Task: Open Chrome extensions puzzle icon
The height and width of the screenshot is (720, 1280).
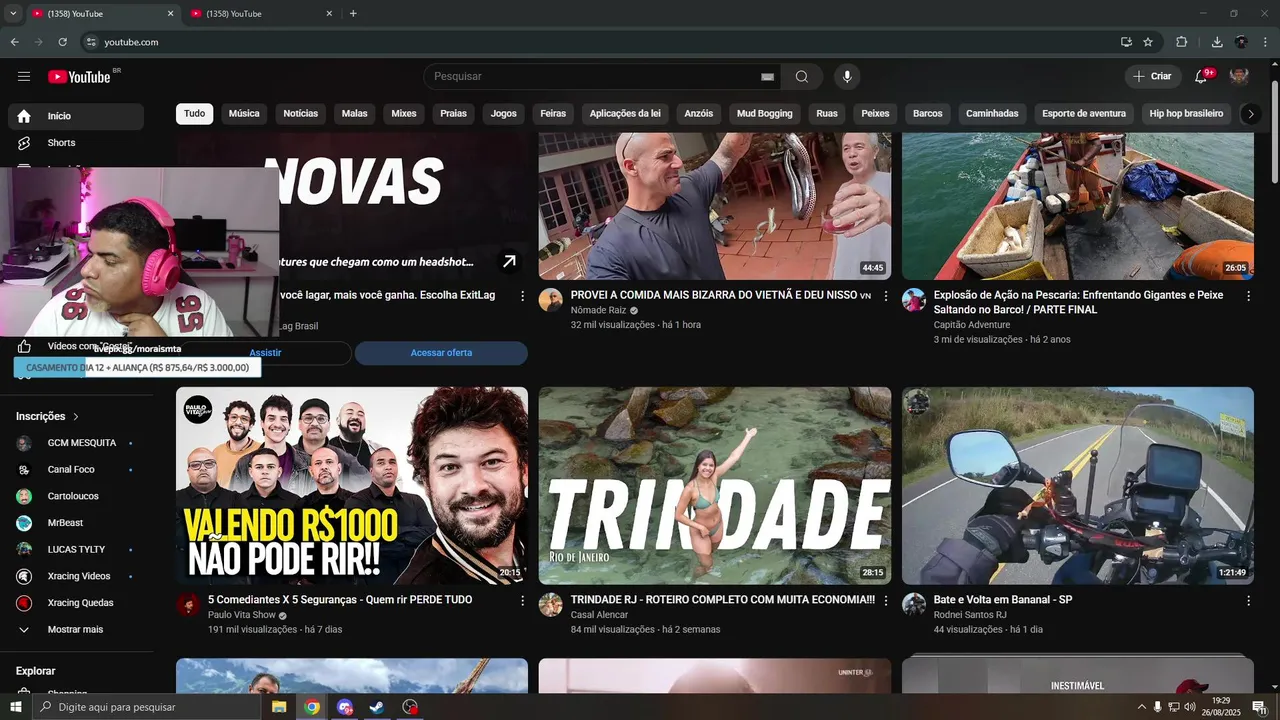Action: 1181,42
